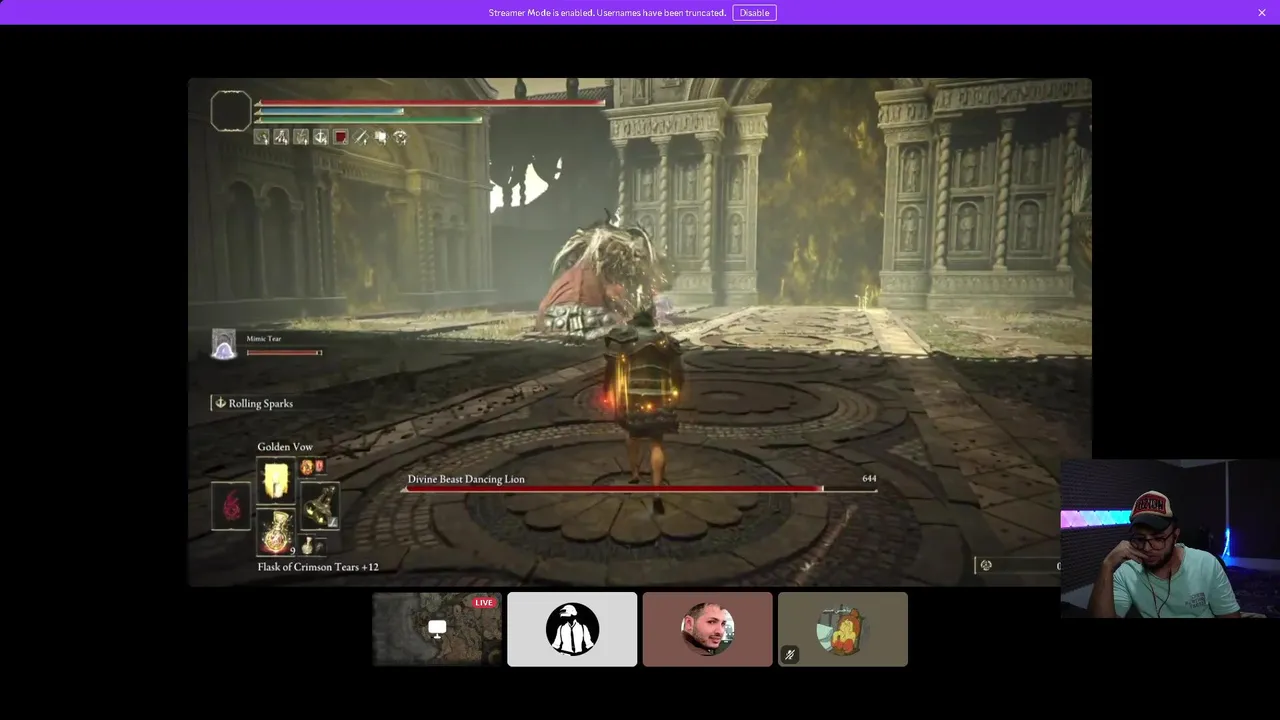This screenshot has height=720, width=1280.
Task: Click the main Elden Ring stream video
Action: [x=640, y=332]
